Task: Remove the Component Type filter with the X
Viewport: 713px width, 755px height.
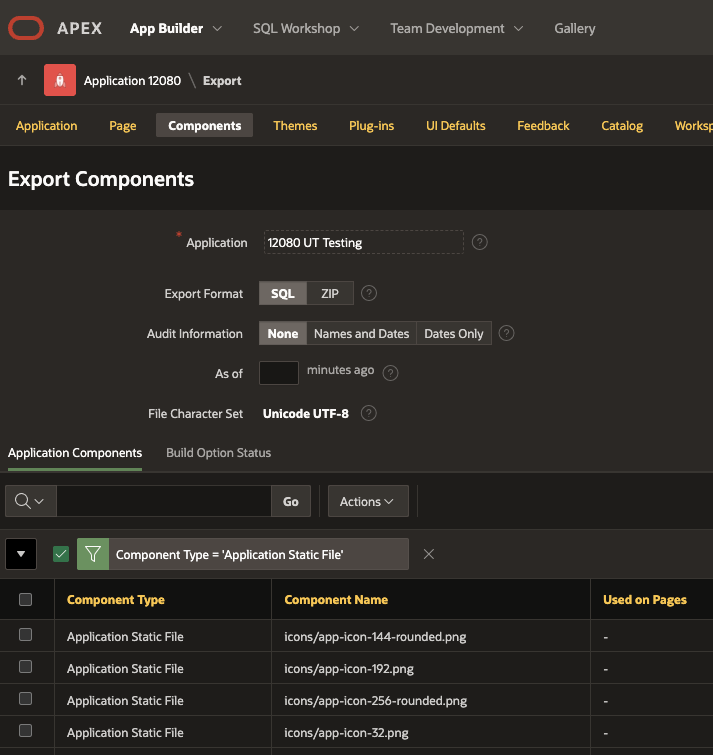Action: click(428, 554)
